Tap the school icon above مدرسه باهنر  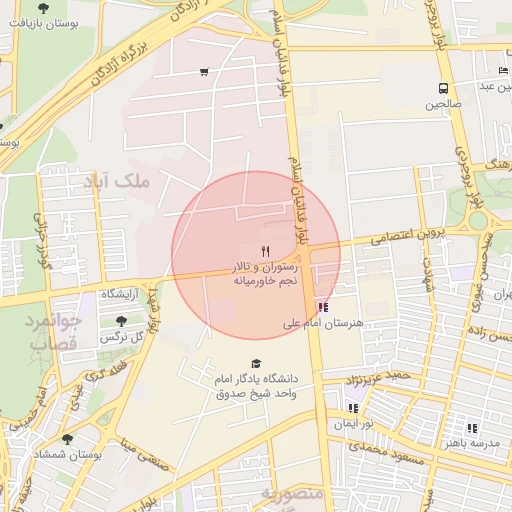(x=472, y=428)
